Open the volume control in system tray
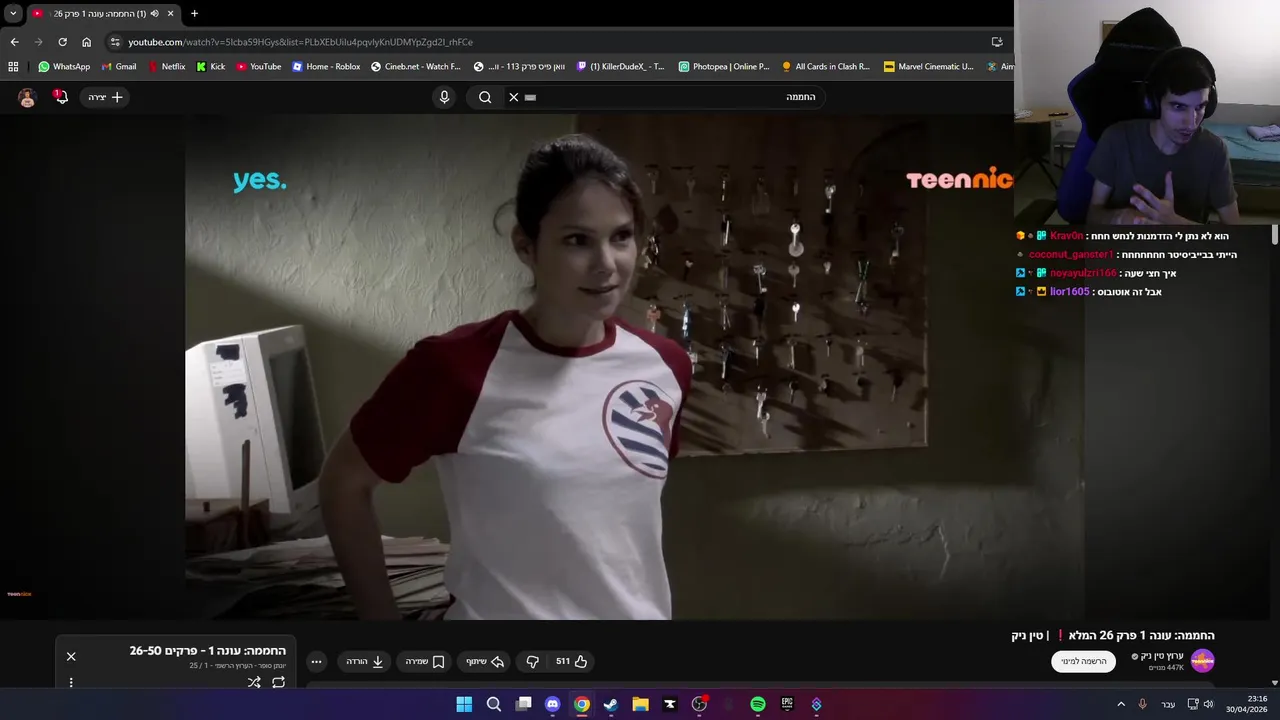 pos(1208,704)
